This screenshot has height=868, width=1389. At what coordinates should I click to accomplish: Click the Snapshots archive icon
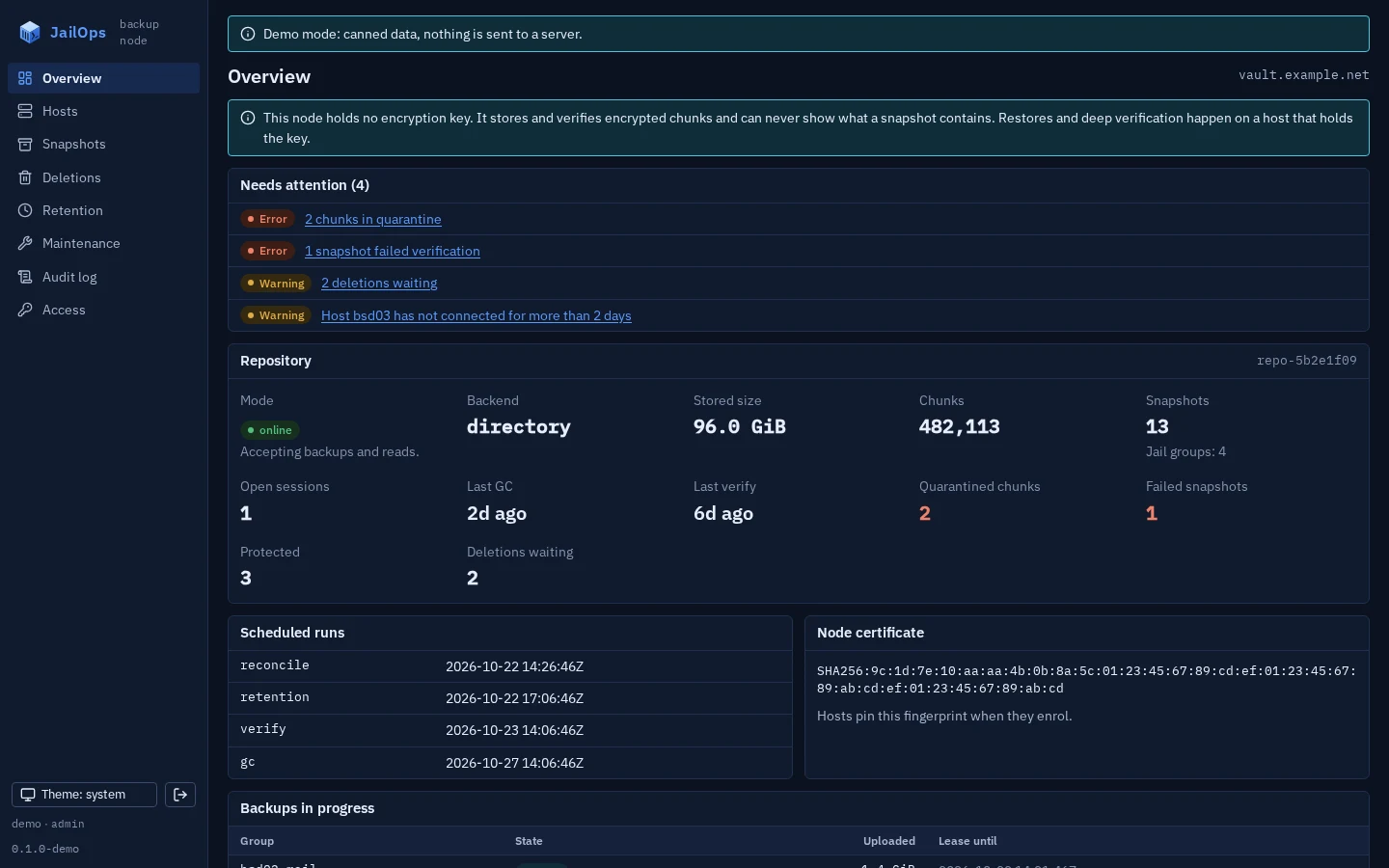pos(25,144)
